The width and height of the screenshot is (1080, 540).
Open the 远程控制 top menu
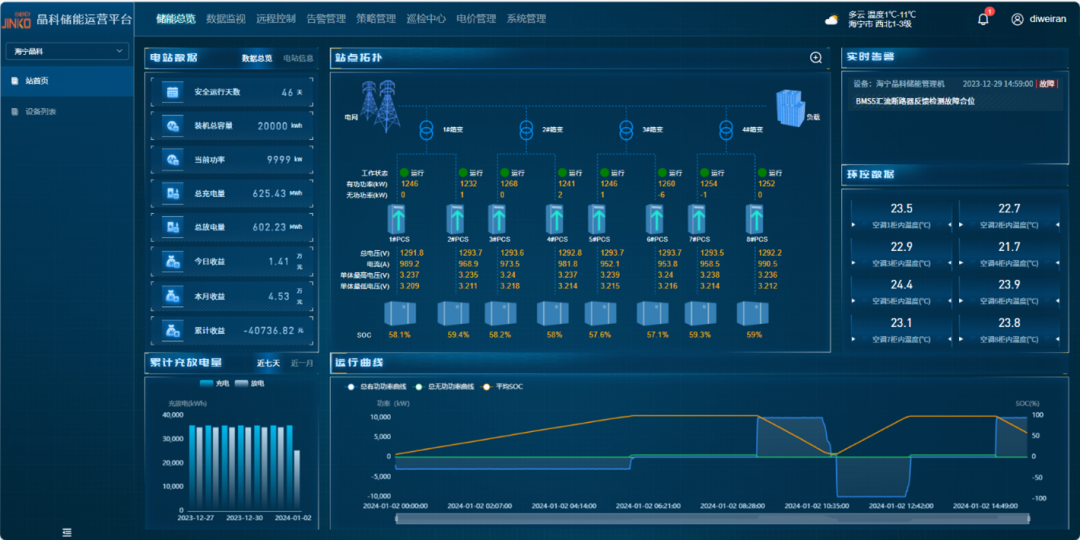pos(275,19)
